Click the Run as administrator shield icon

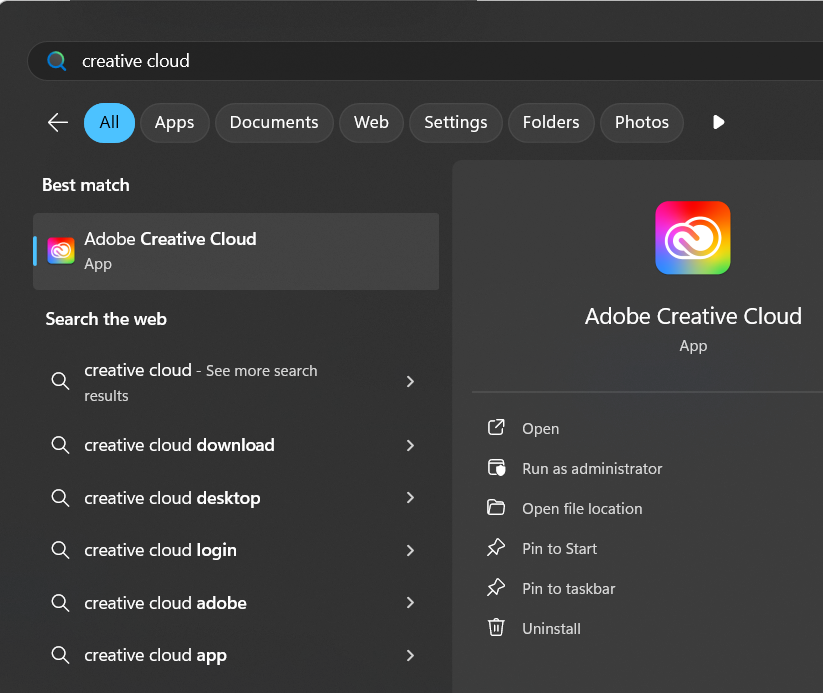[496, 467]
